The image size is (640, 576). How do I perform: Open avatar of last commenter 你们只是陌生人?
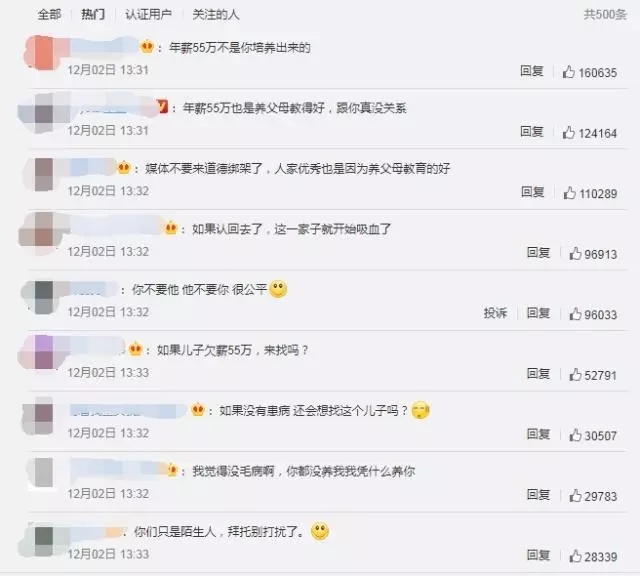pyautogui.click(x=43, y=540)
